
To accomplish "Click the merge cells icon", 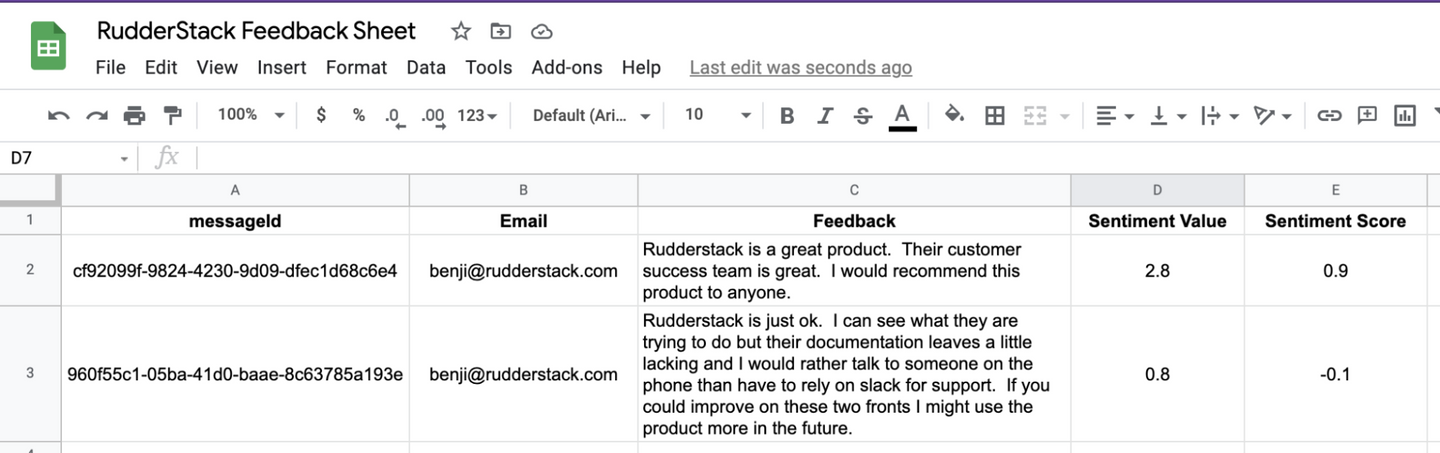I will pyautogui.click(x=1034, y=116).
